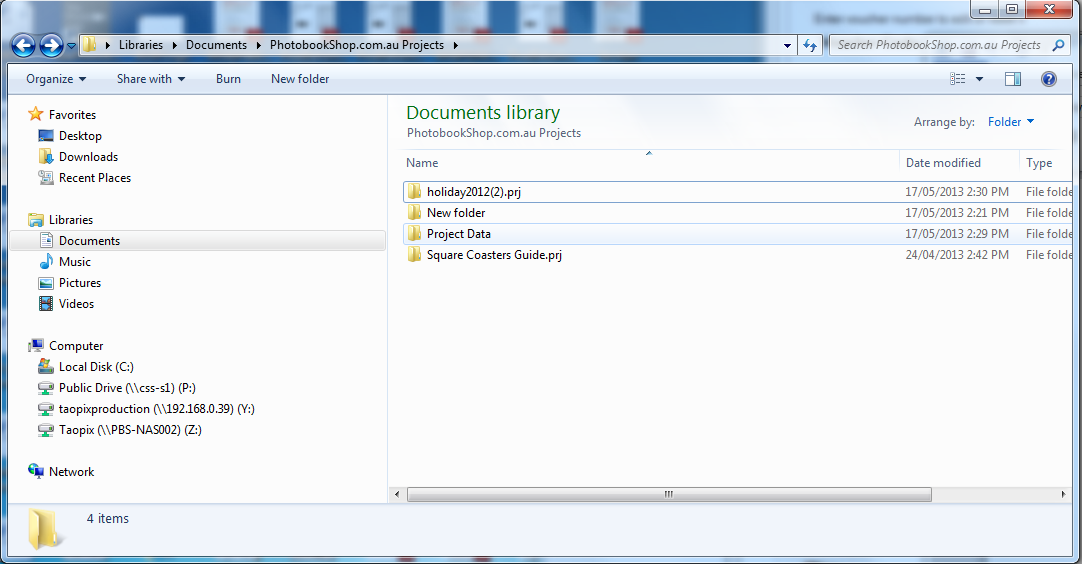
Task: Select Favorites in navigation pane
Action: pos(72,115)
